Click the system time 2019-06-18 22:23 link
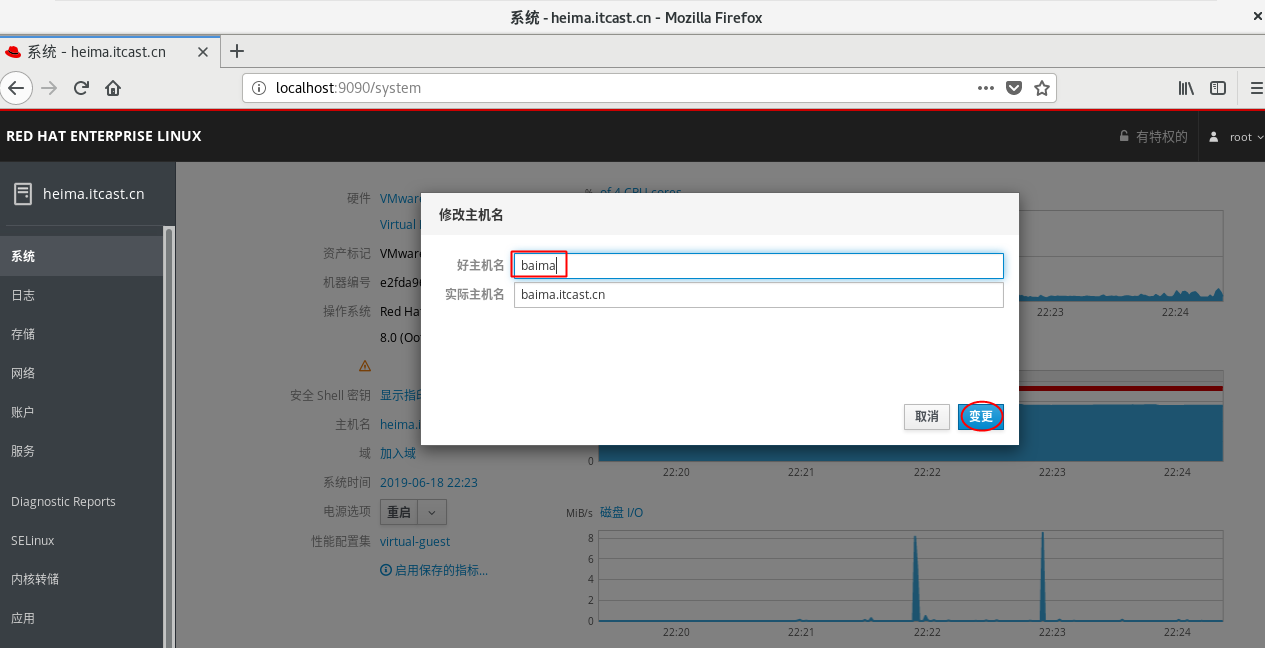 [429, 483]
